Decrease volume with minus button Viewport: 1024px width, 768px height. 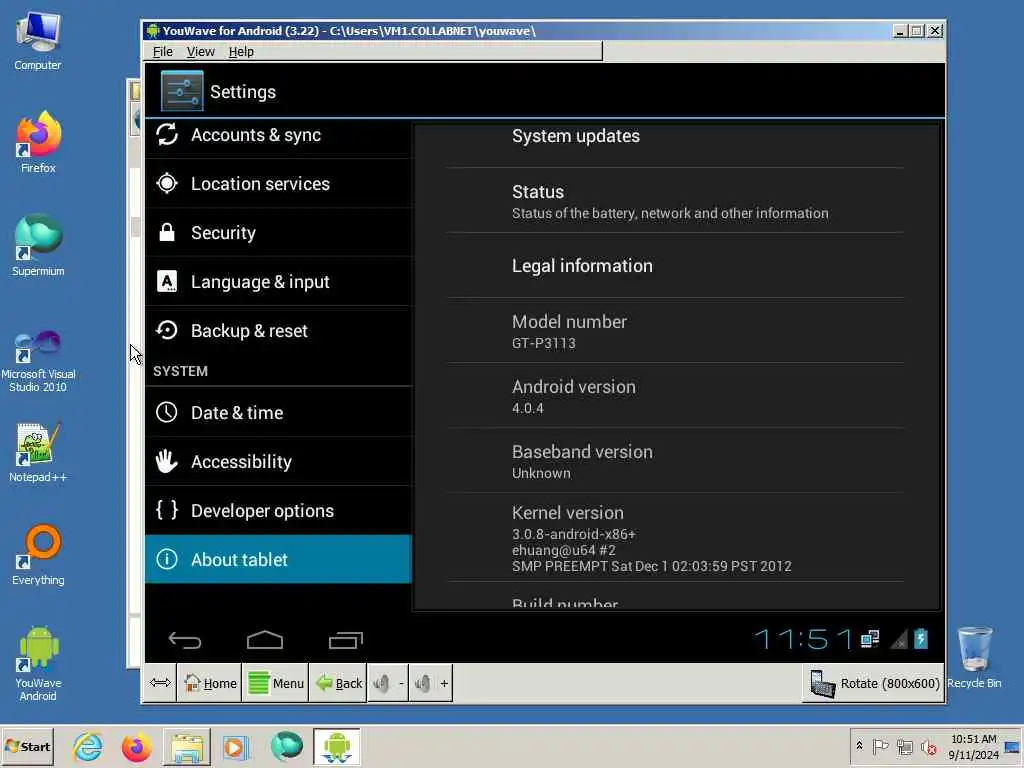389,683
